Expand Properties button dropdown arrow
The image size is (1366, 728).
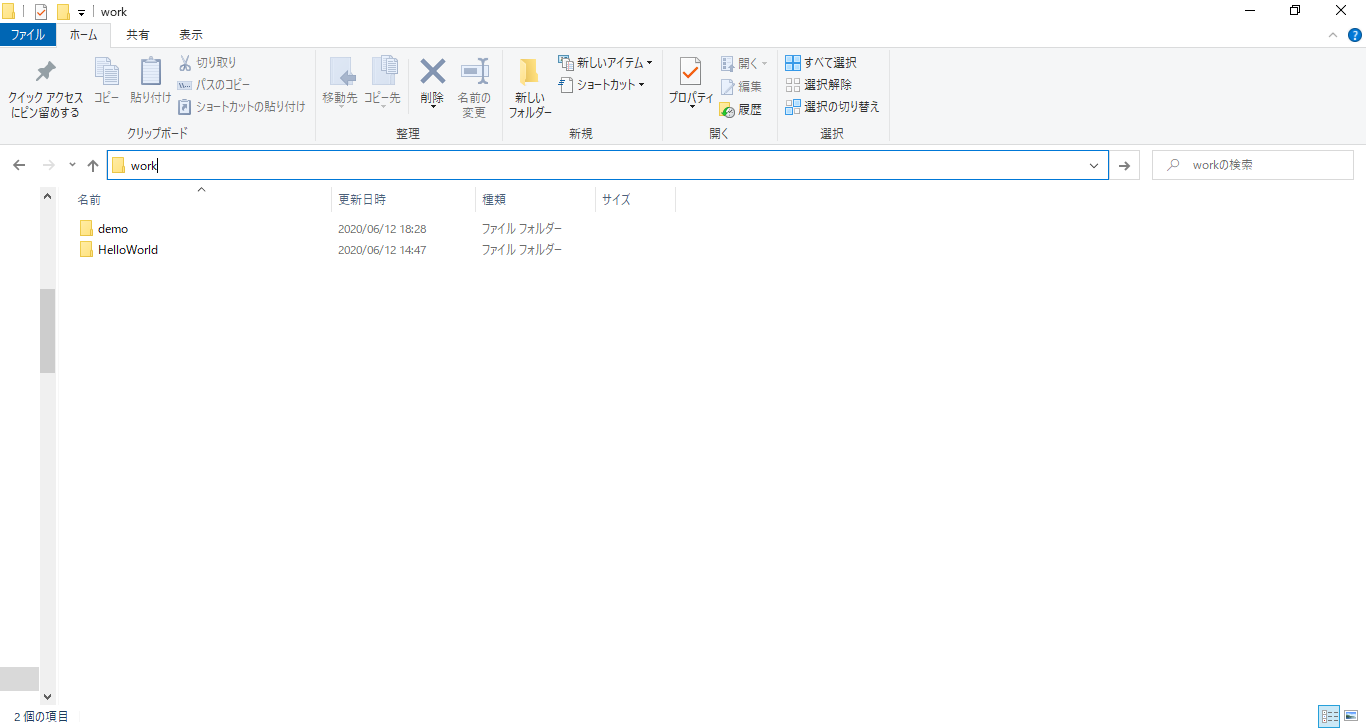point(691,106)
